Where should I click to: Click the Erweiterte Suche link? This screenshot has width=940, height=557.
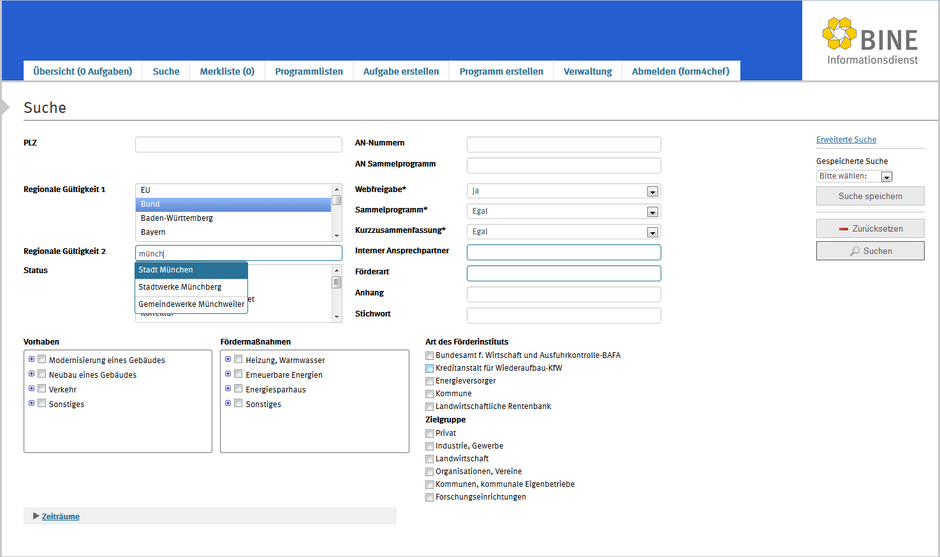click(846, 140)
